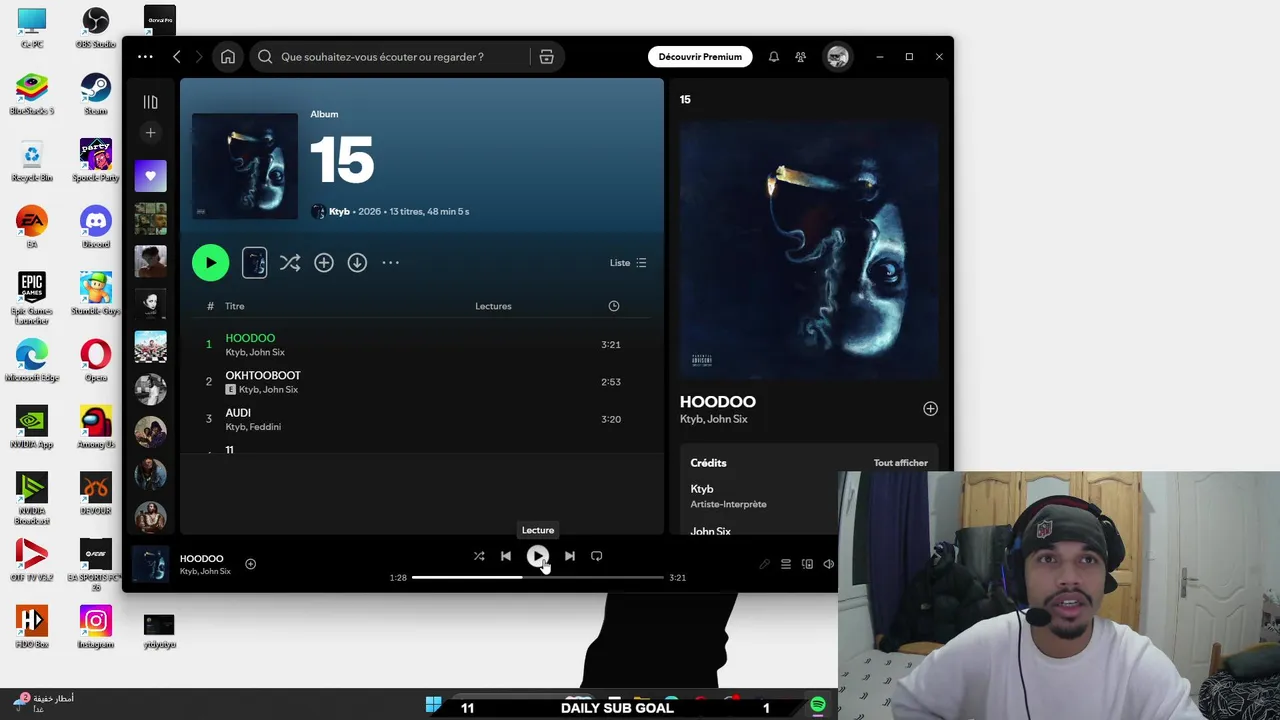Expand the library sidebar icon
1280x720 pixels.
150,102
